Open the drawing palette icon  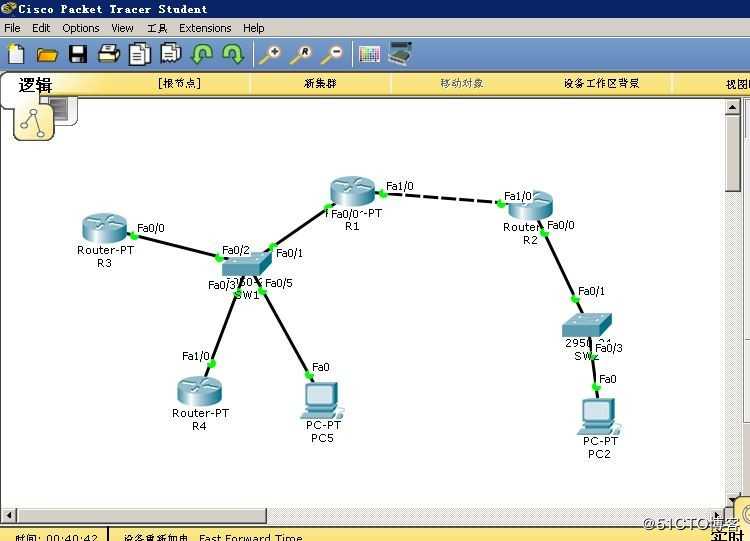369,54
